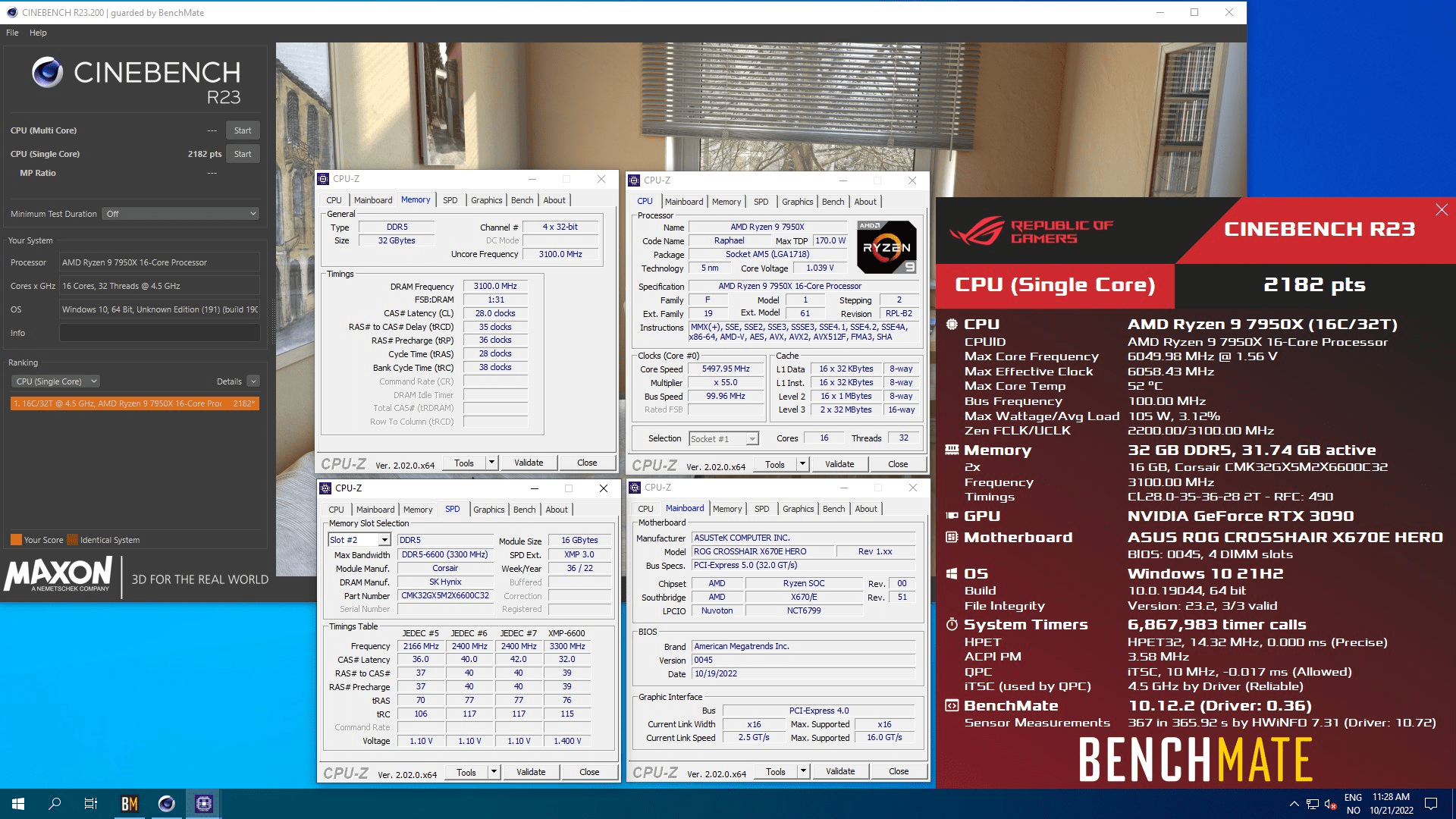
Task: Open Slot #2 memory slot dropdown
Action: coord(359,540)
